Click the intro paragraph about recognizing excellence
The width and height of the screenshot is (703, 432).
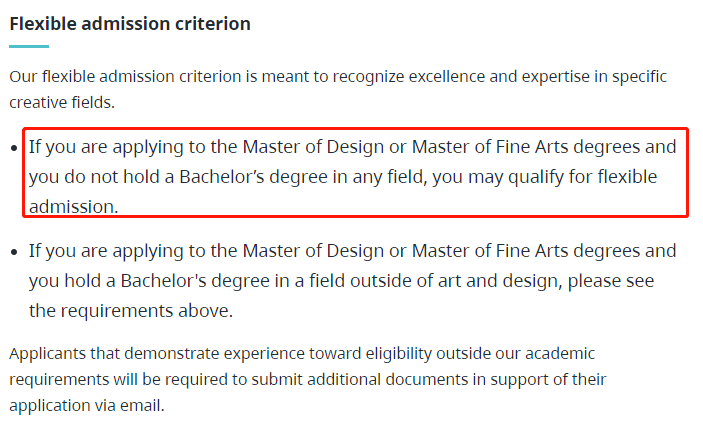pyautogui.click(x=338, y=89)
